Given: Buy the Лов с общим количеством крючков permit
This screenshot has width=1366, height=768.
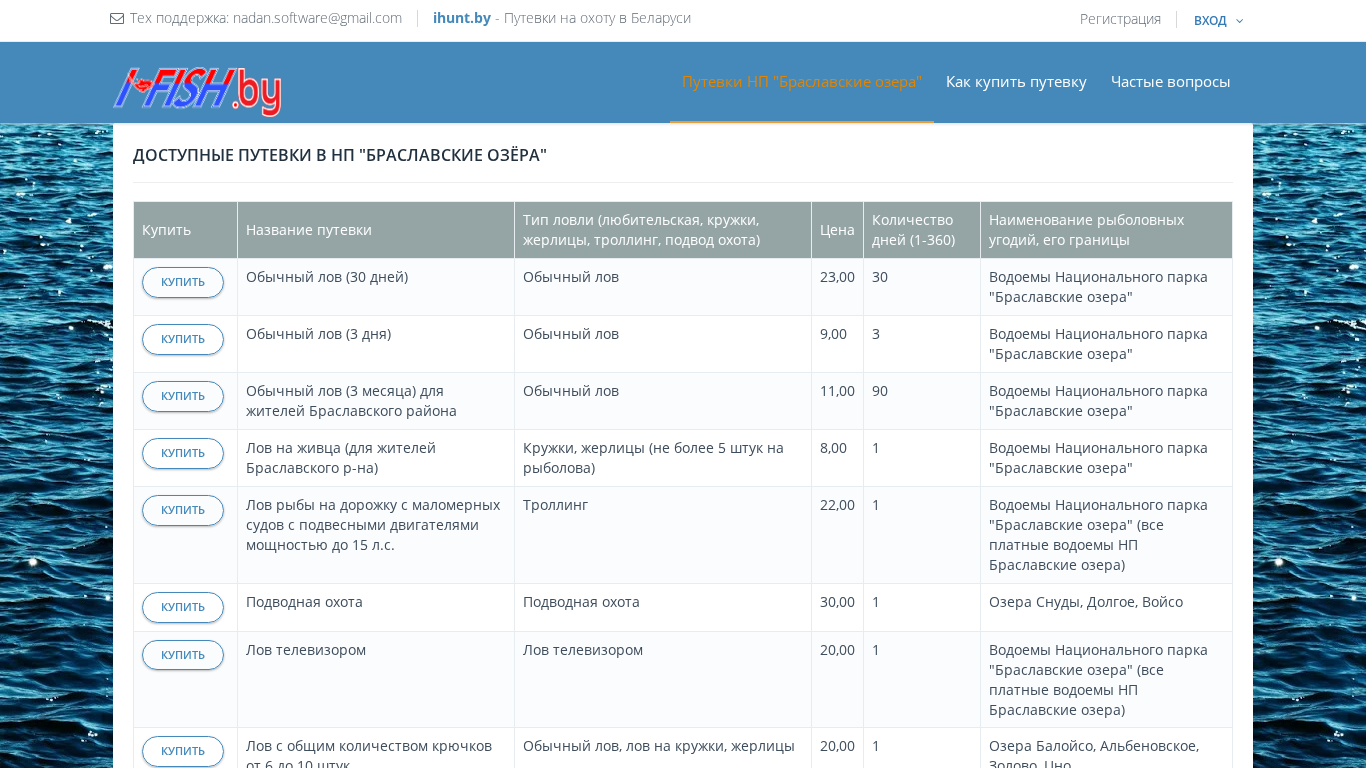Looking at the screenshot, I should tap(183, 751).
